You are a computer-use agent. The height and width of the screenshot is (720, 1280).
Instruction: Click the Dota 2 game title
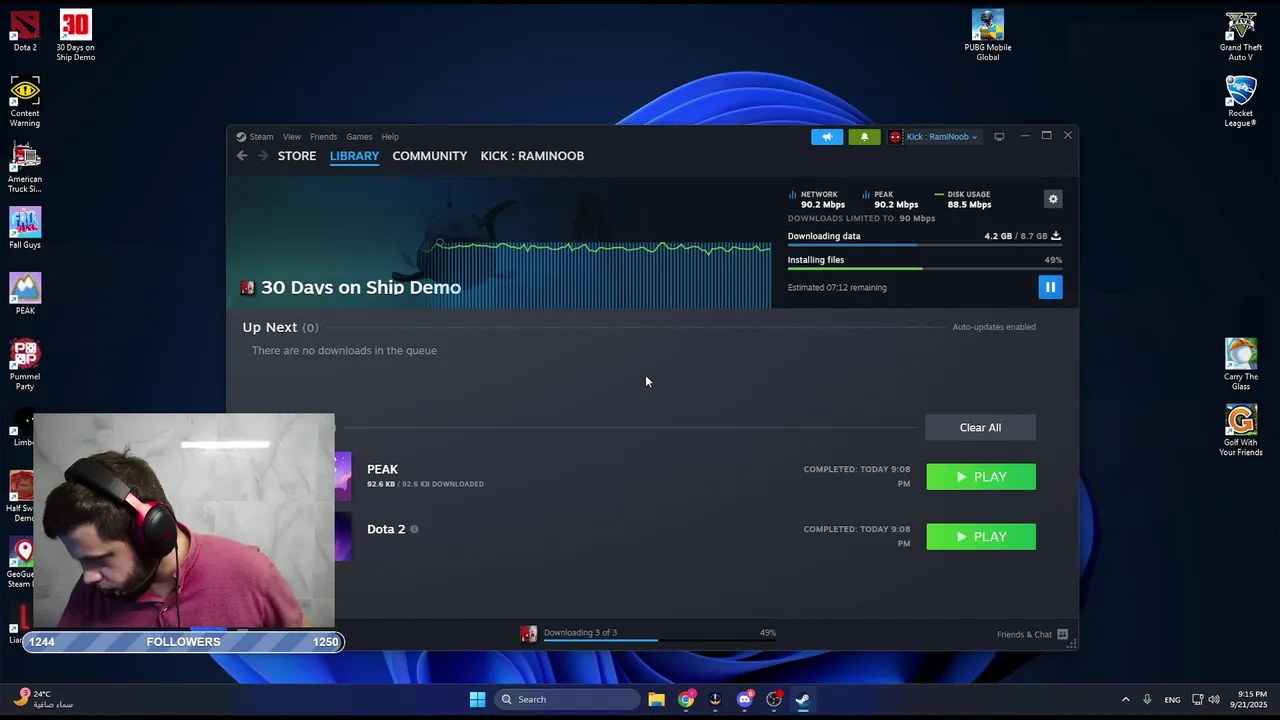386,529
